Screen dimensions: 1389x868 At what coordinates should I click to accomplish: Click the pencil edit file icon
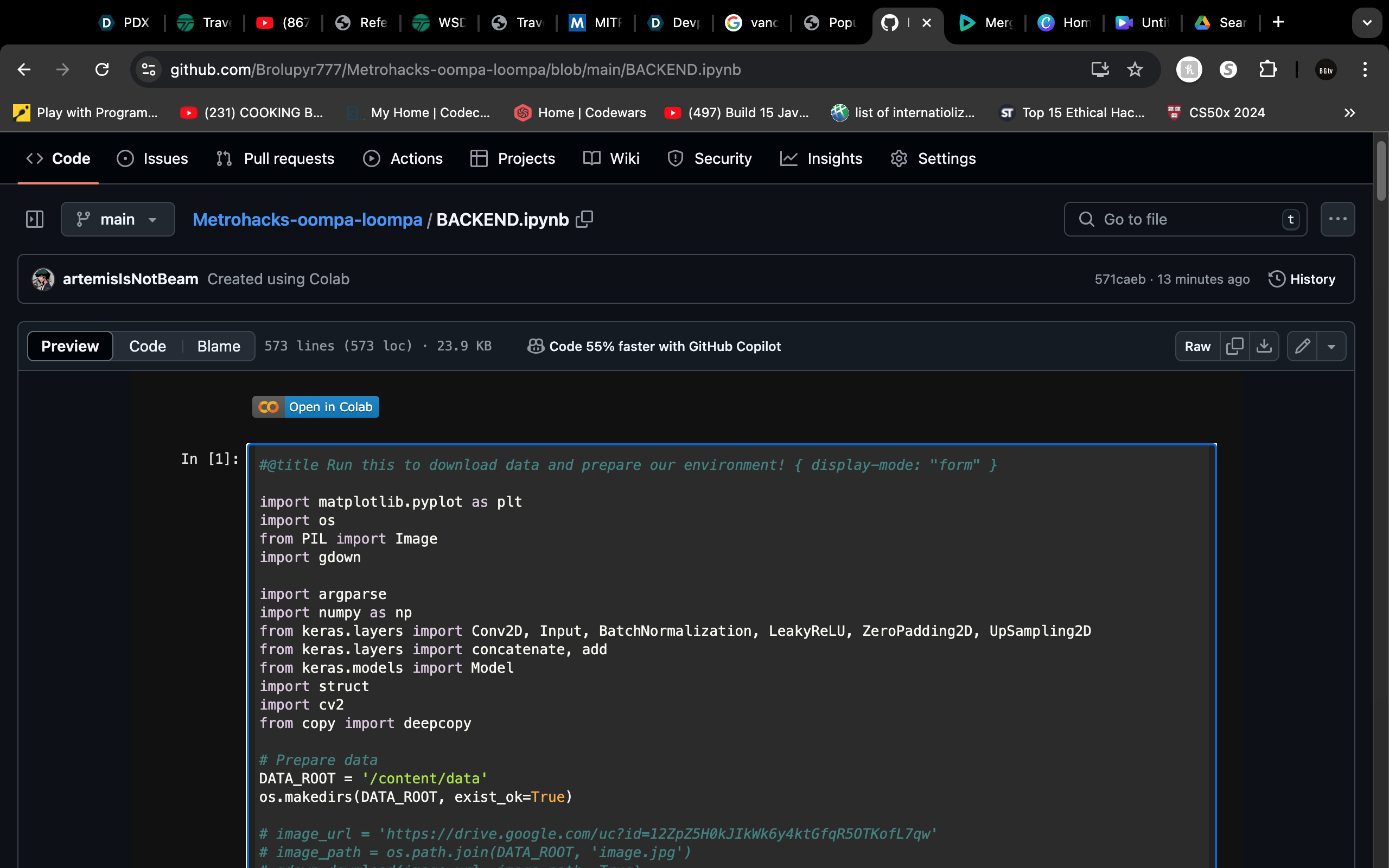pos(1302,346)
